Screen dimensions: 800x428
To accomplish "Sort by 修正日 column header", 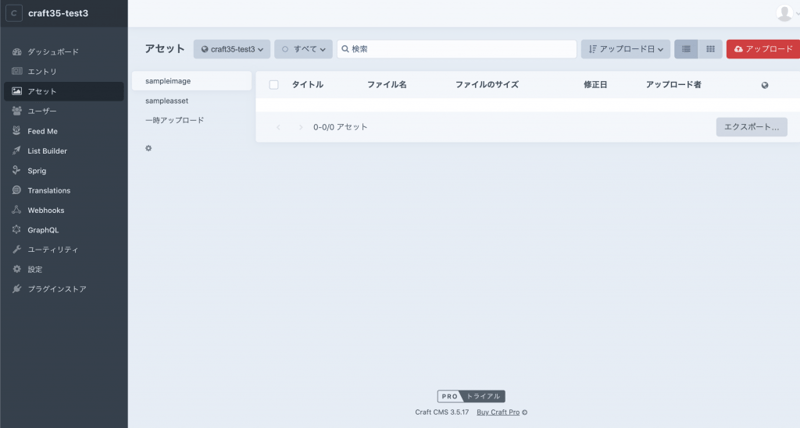I will point(595,85).
